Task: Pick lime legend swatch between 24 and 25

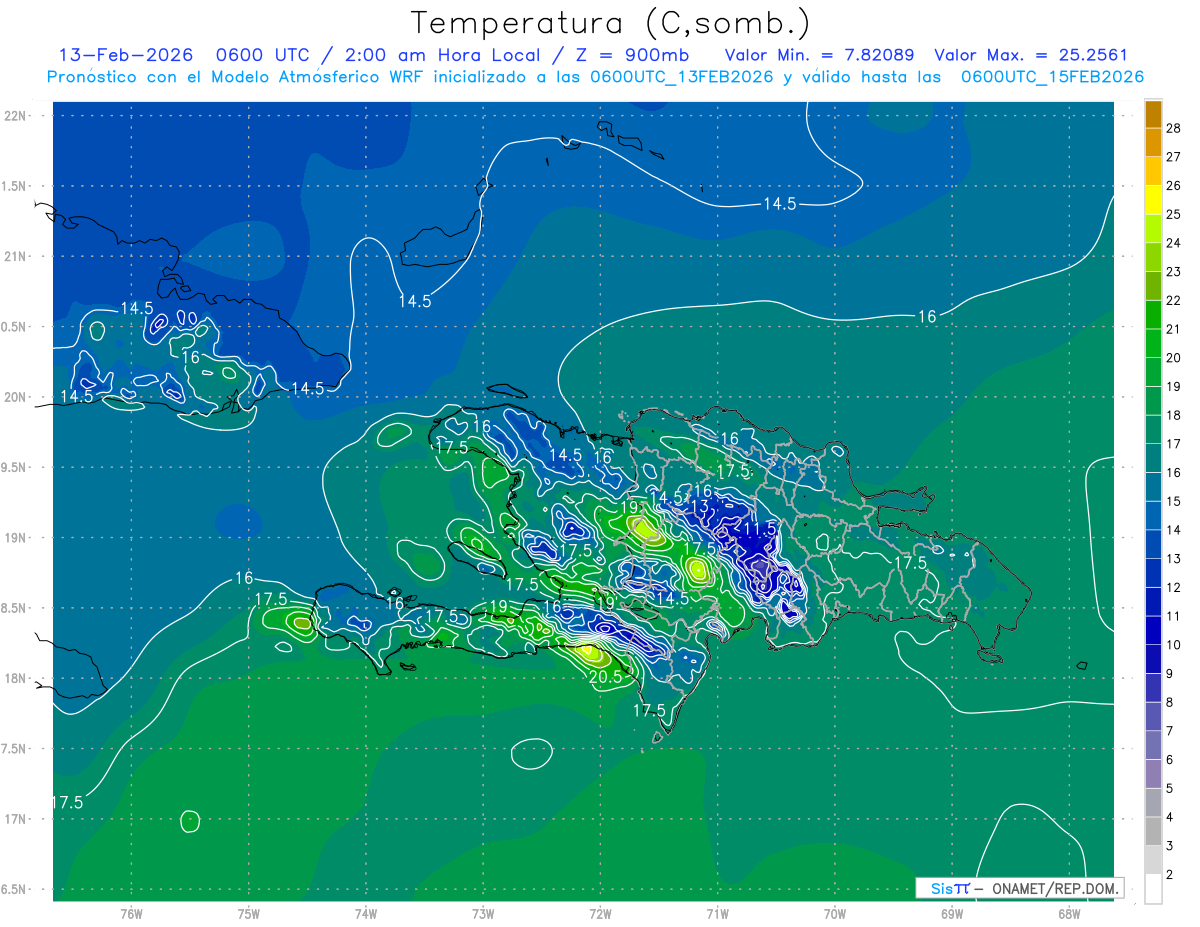Action: (x=1153, y=228)
